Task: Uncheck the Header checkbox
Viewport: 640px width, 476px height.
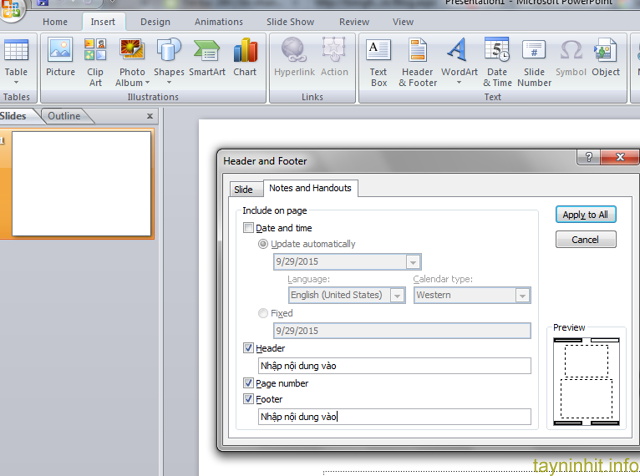Action: (249, 348)
